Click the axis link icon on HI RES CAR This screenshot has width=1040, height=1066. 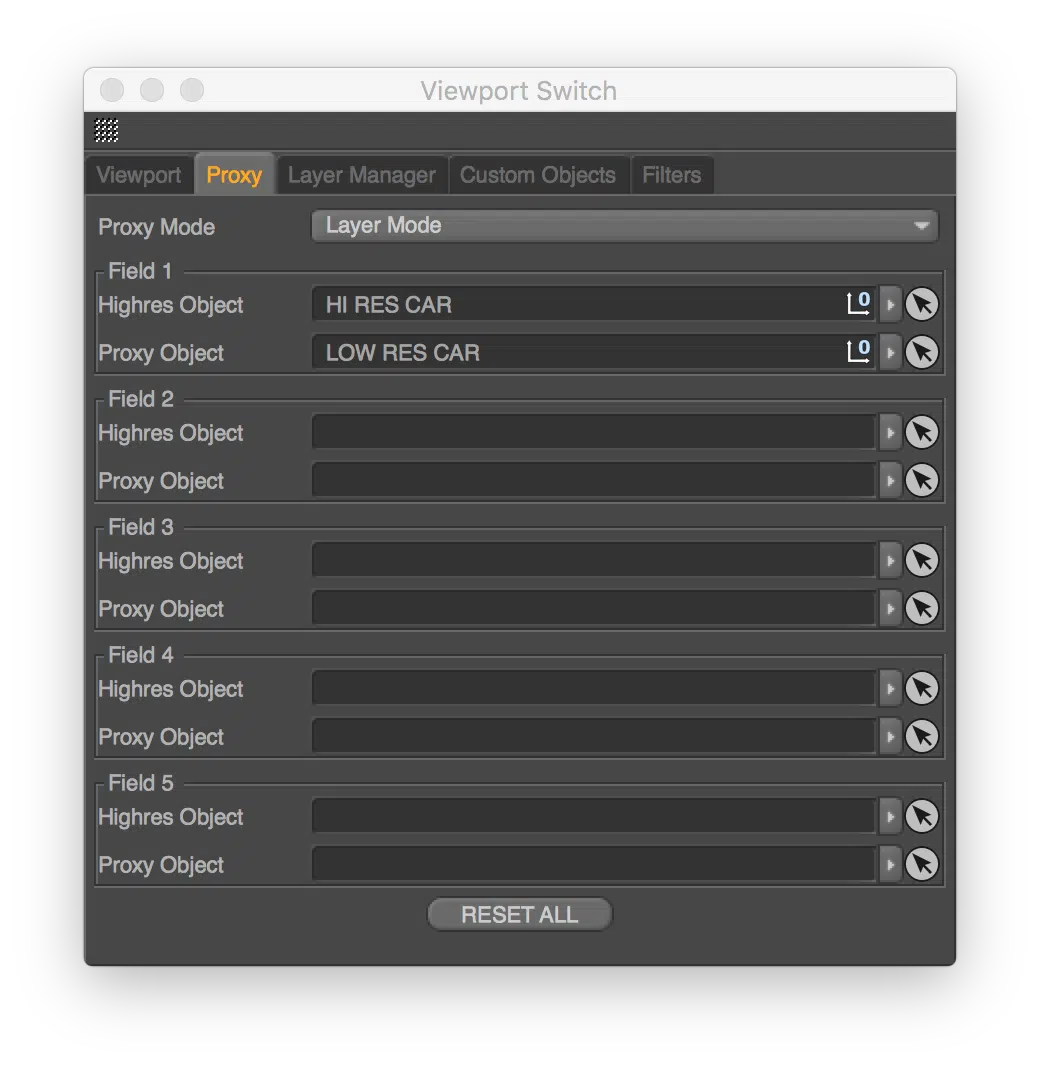click(858, 303)
